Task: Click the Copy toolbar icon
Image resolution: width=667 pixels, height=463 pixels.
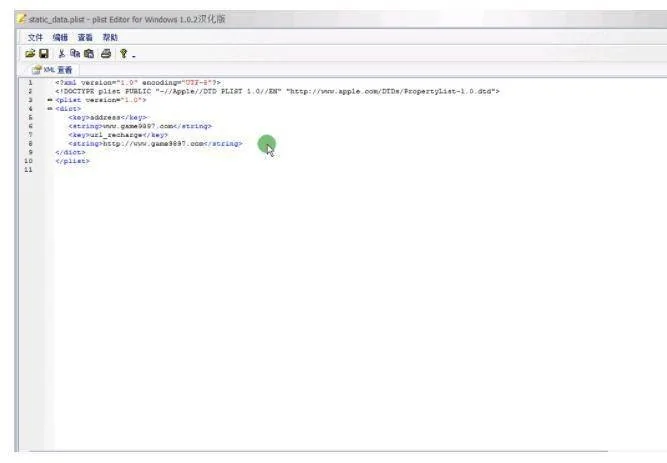Action: tap(75, 53)
